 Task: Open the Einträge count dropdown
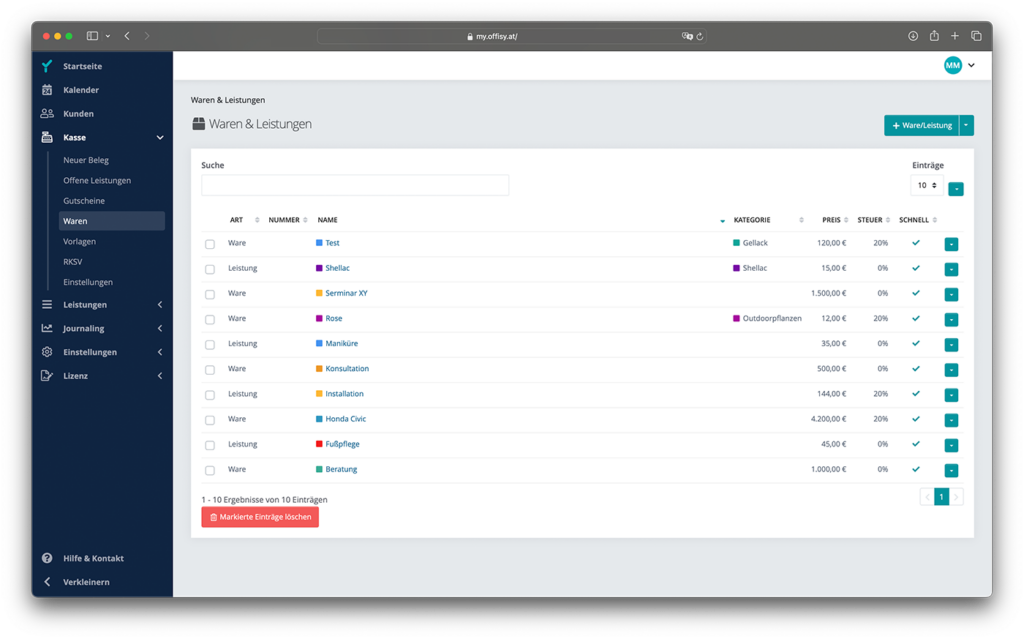pyautogui.click(x=926, y=185)
